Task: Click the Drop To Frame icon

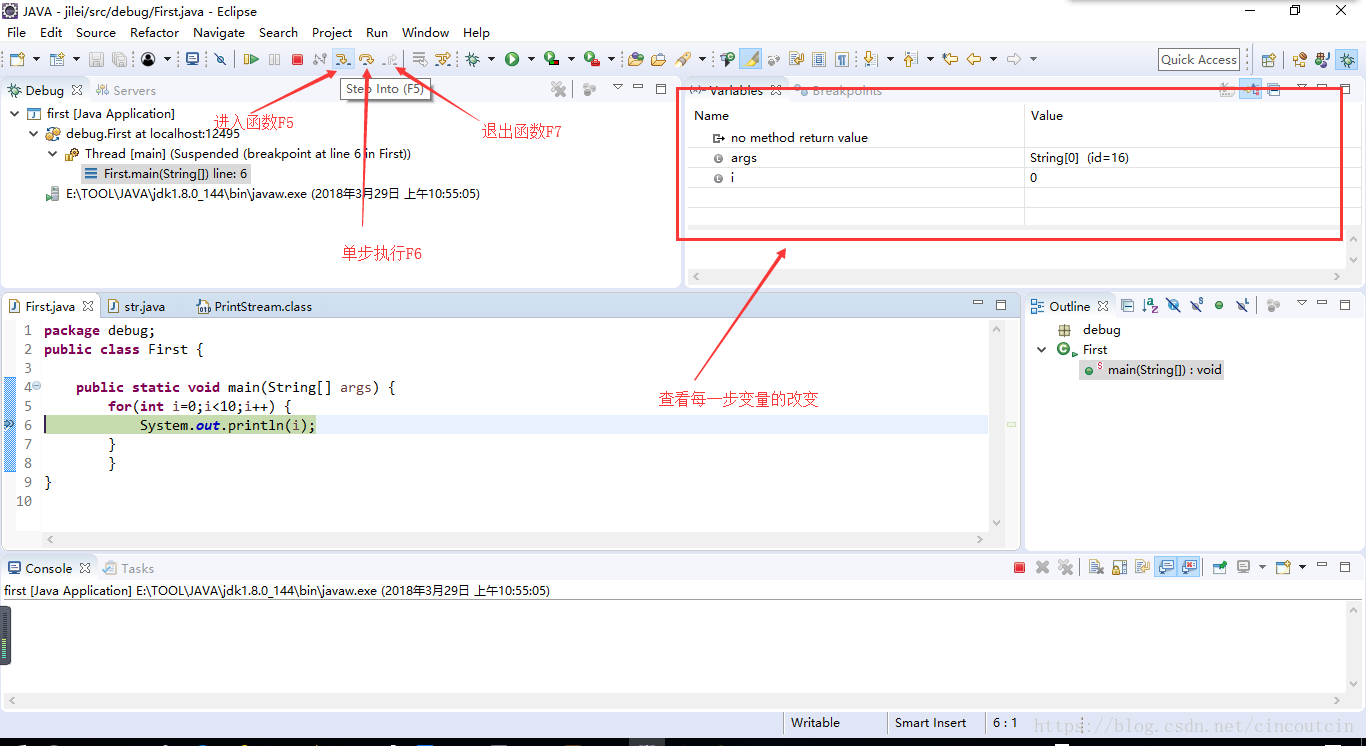Action: (x=419, y=60)
